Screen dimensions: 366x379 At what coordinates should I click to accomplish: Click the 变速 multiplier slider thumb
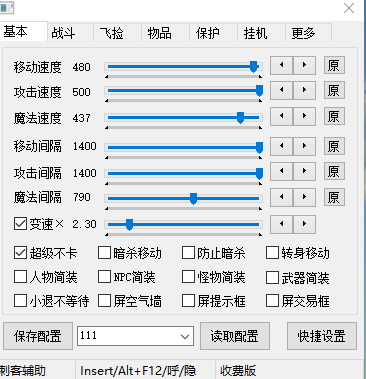130,225
